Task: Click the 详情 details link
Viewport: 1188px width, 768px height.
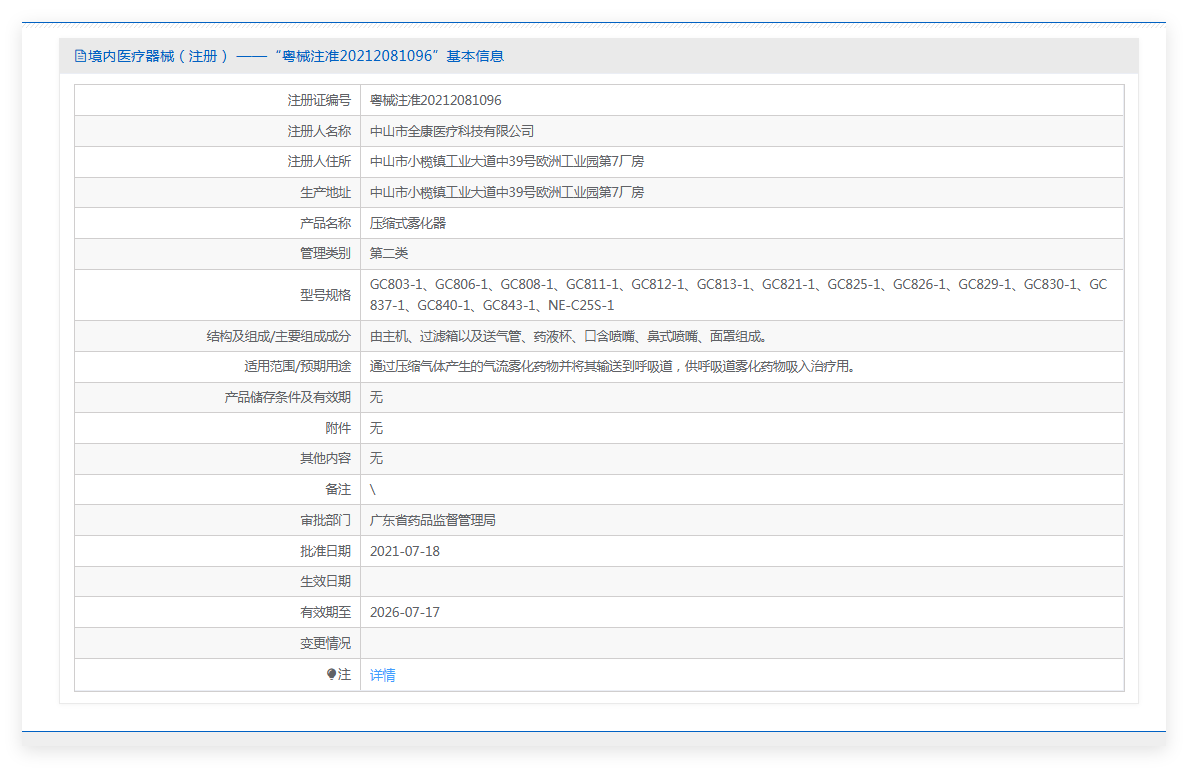Action: coord(382,675)
